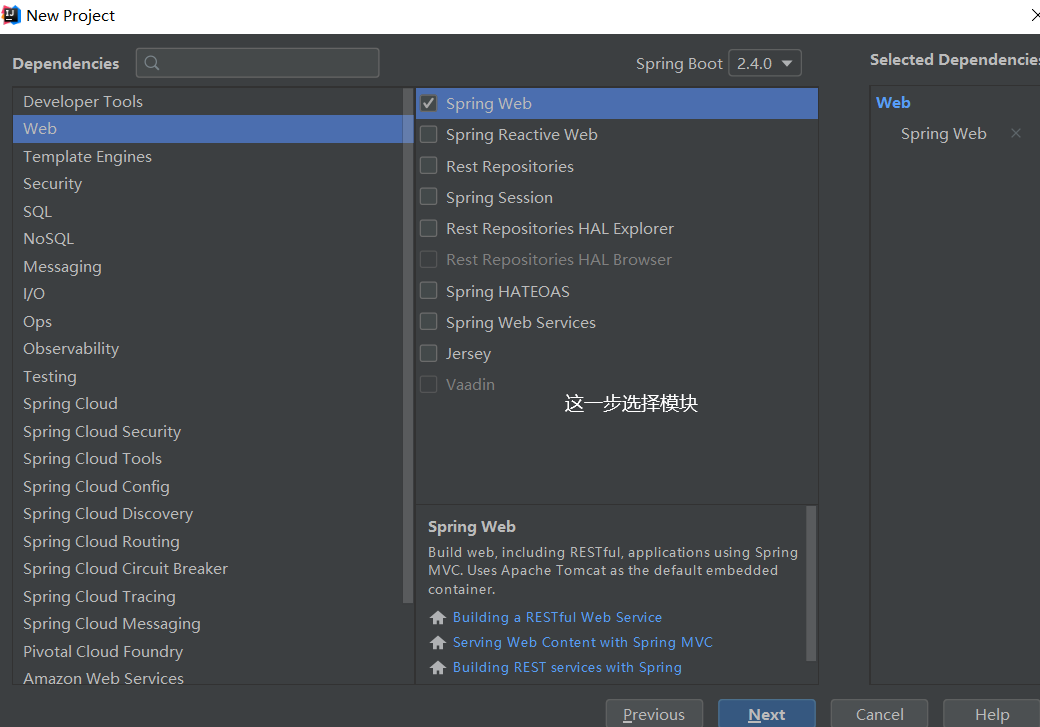Click the description panel scrollbar
This screenshot has height=727, width=1040.
click(x=811, y=584)
